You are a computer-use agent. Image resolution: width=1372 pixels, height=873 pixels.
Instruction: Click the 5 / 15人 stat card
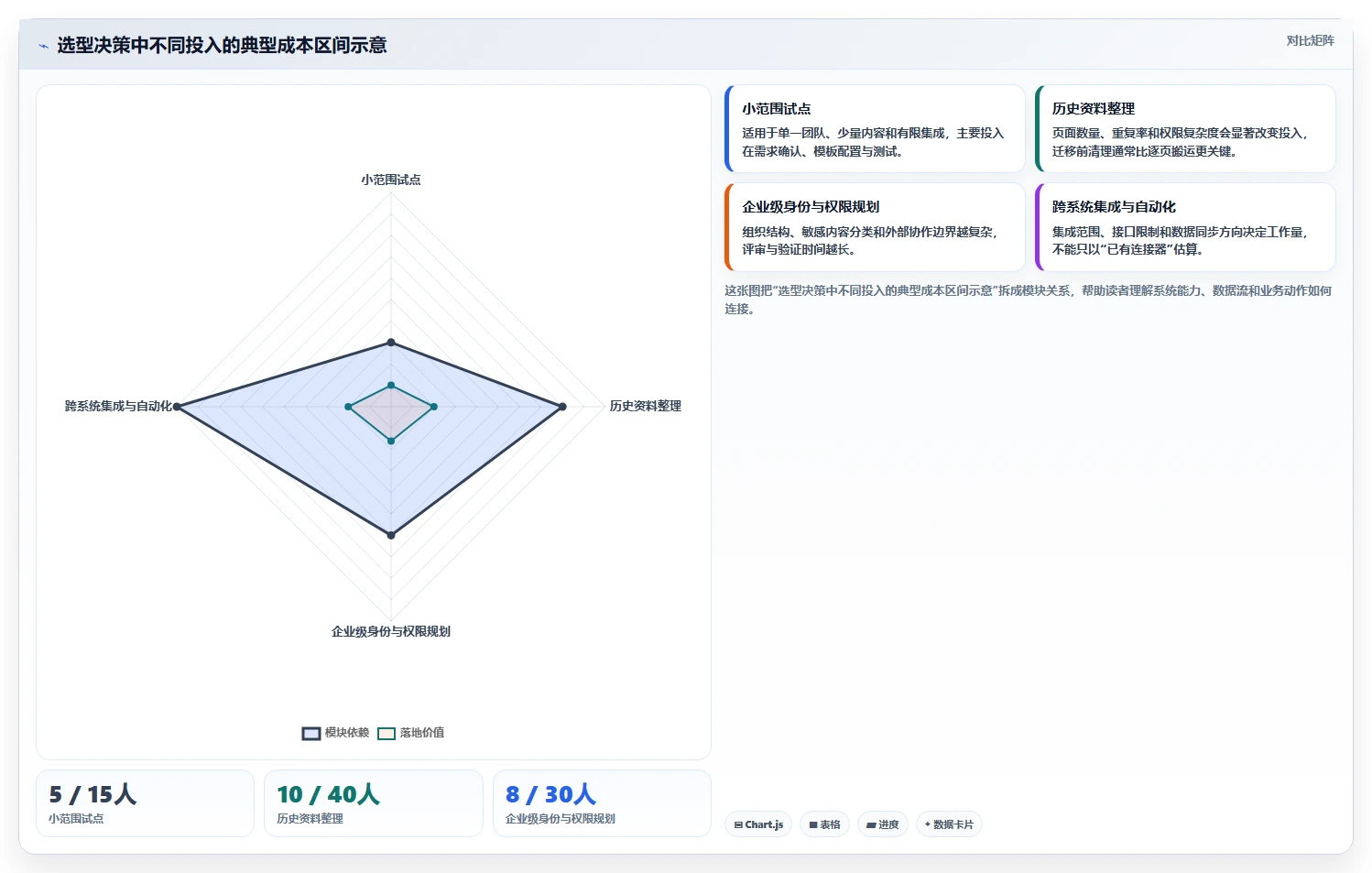145,803
